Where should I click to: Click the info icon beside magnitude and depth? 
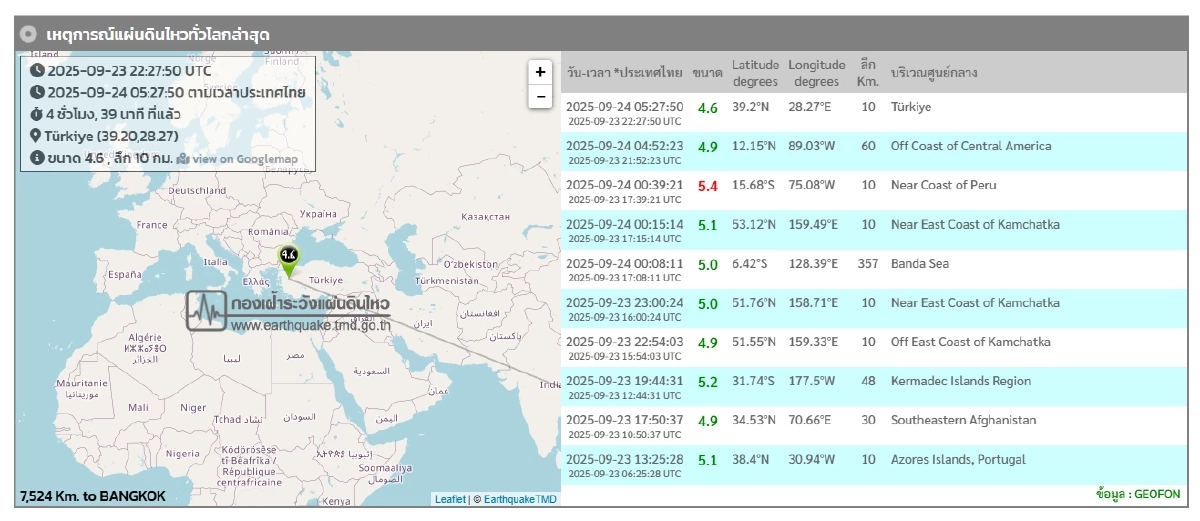(38, 158)
